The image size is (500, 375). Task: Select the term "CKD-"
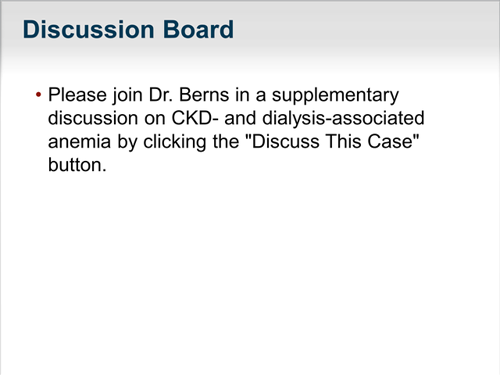point(195,118)
